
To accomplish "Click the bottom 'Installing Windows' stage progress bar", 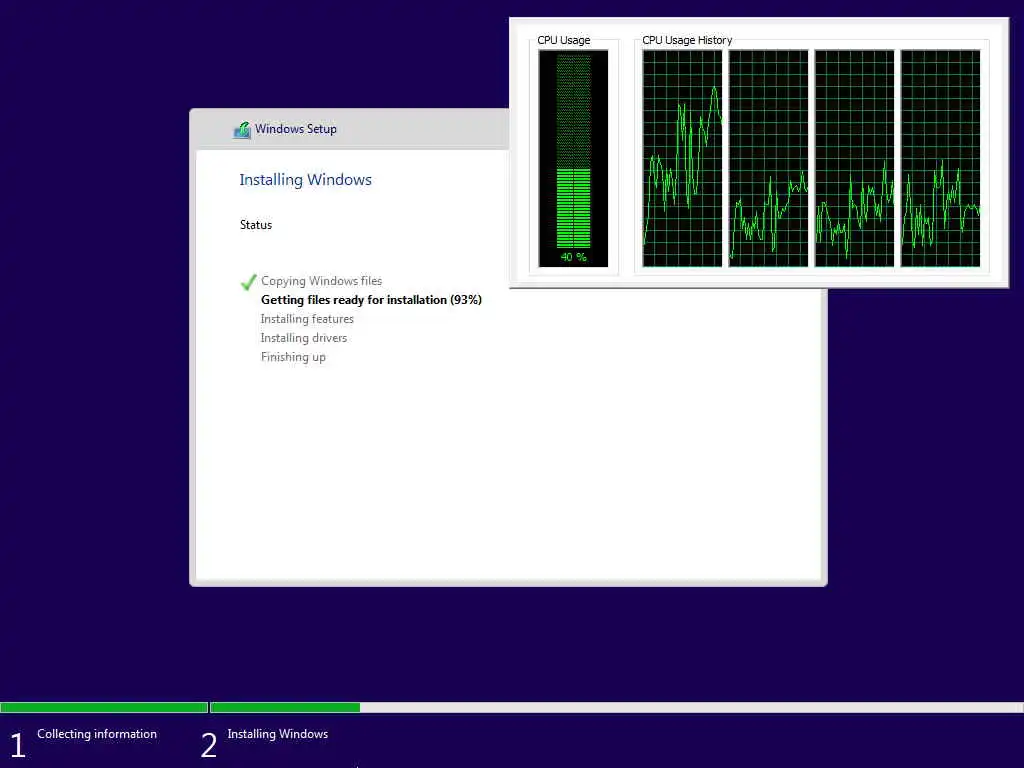I will (x=616, y=707).
